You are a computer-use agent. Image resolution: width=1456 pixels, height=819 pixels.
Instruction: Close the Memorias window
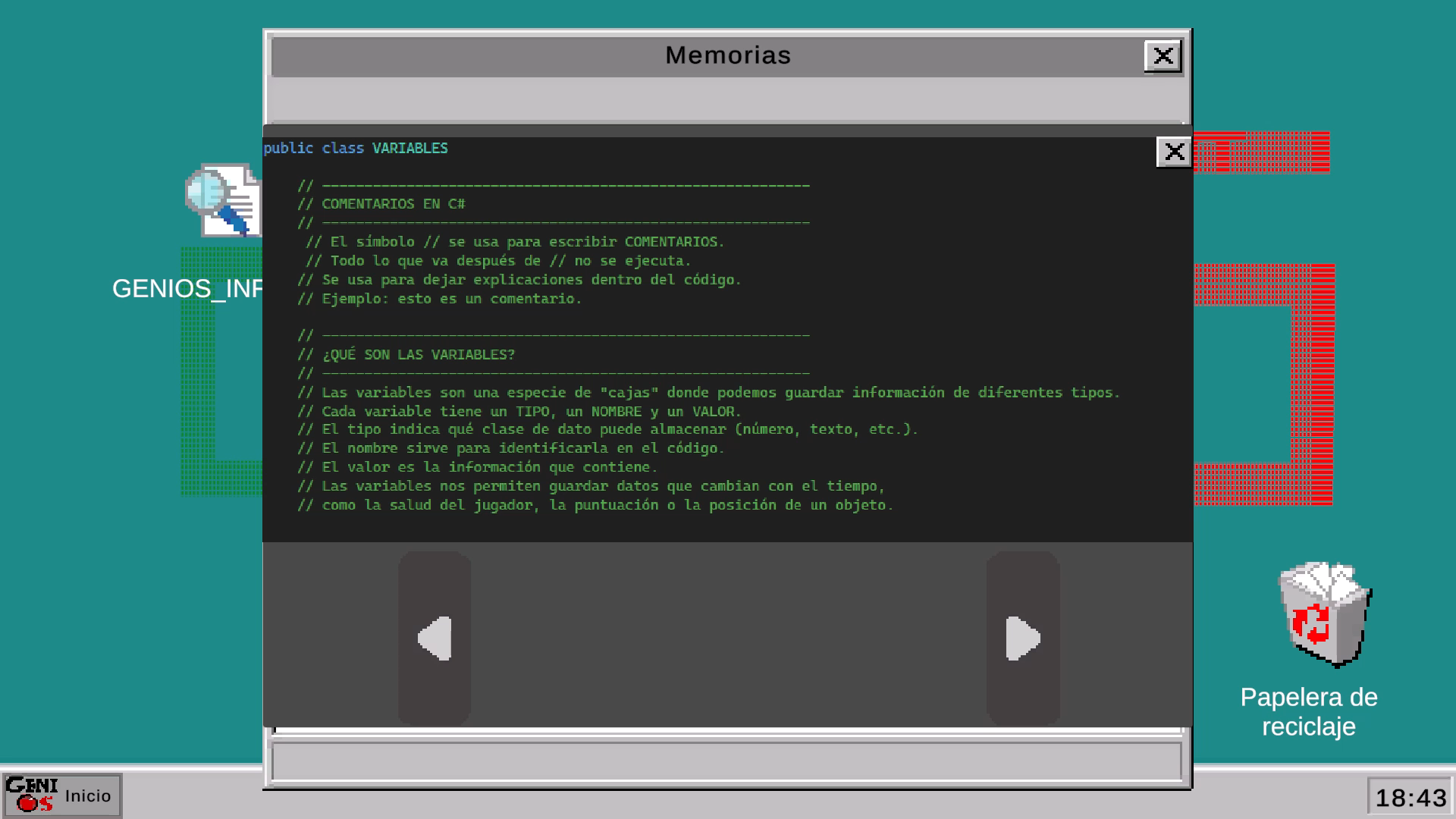(1163, 56)
